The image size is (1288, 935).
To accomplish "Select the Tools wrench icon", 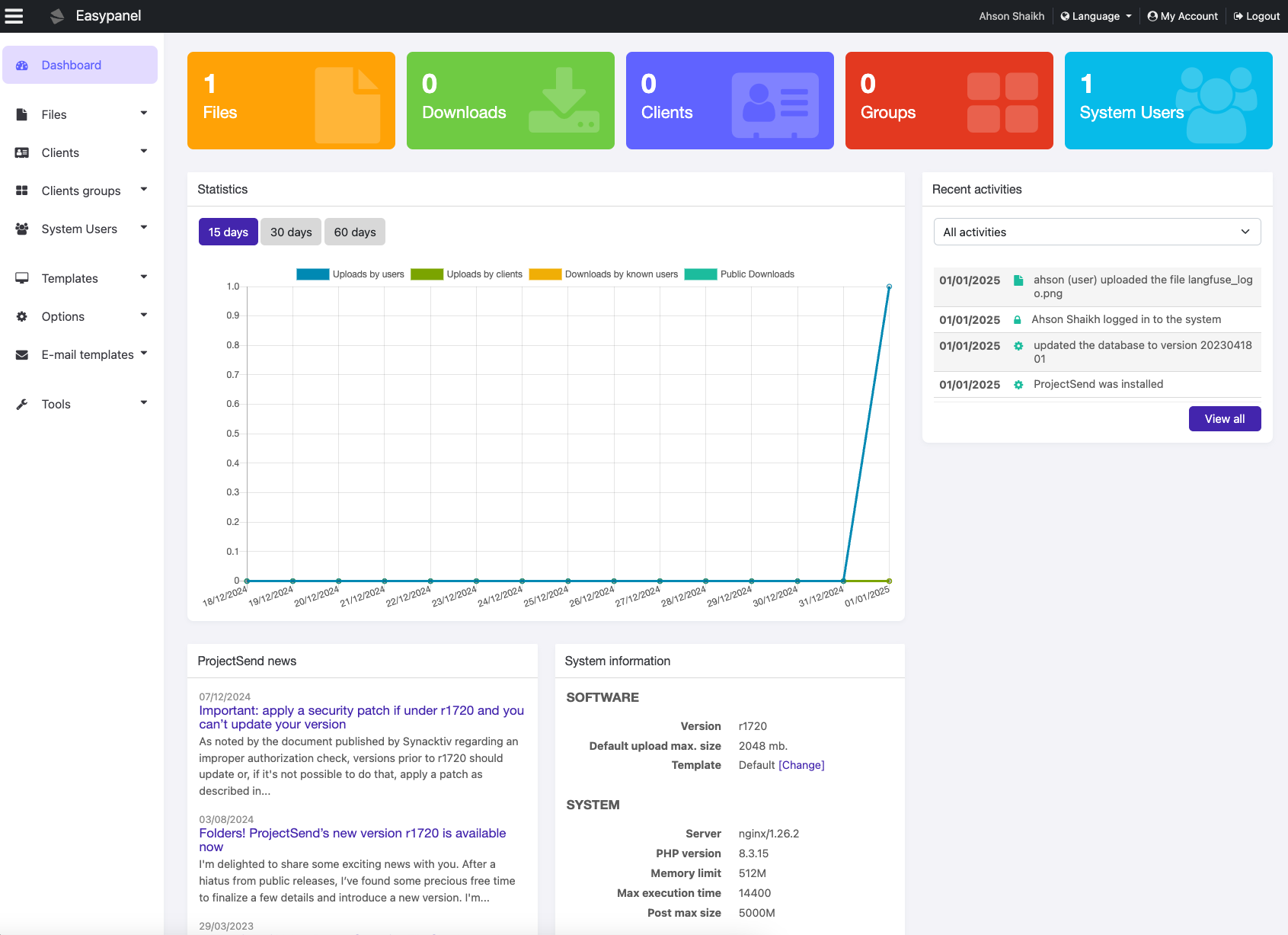I will (x=21, y=403).
